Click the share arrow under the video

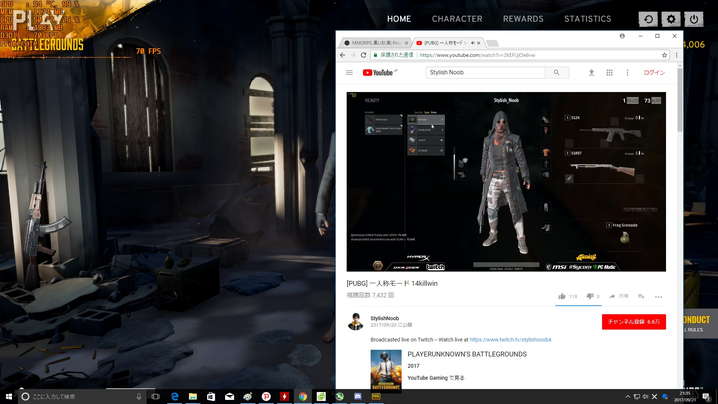[x=612, y=296]
